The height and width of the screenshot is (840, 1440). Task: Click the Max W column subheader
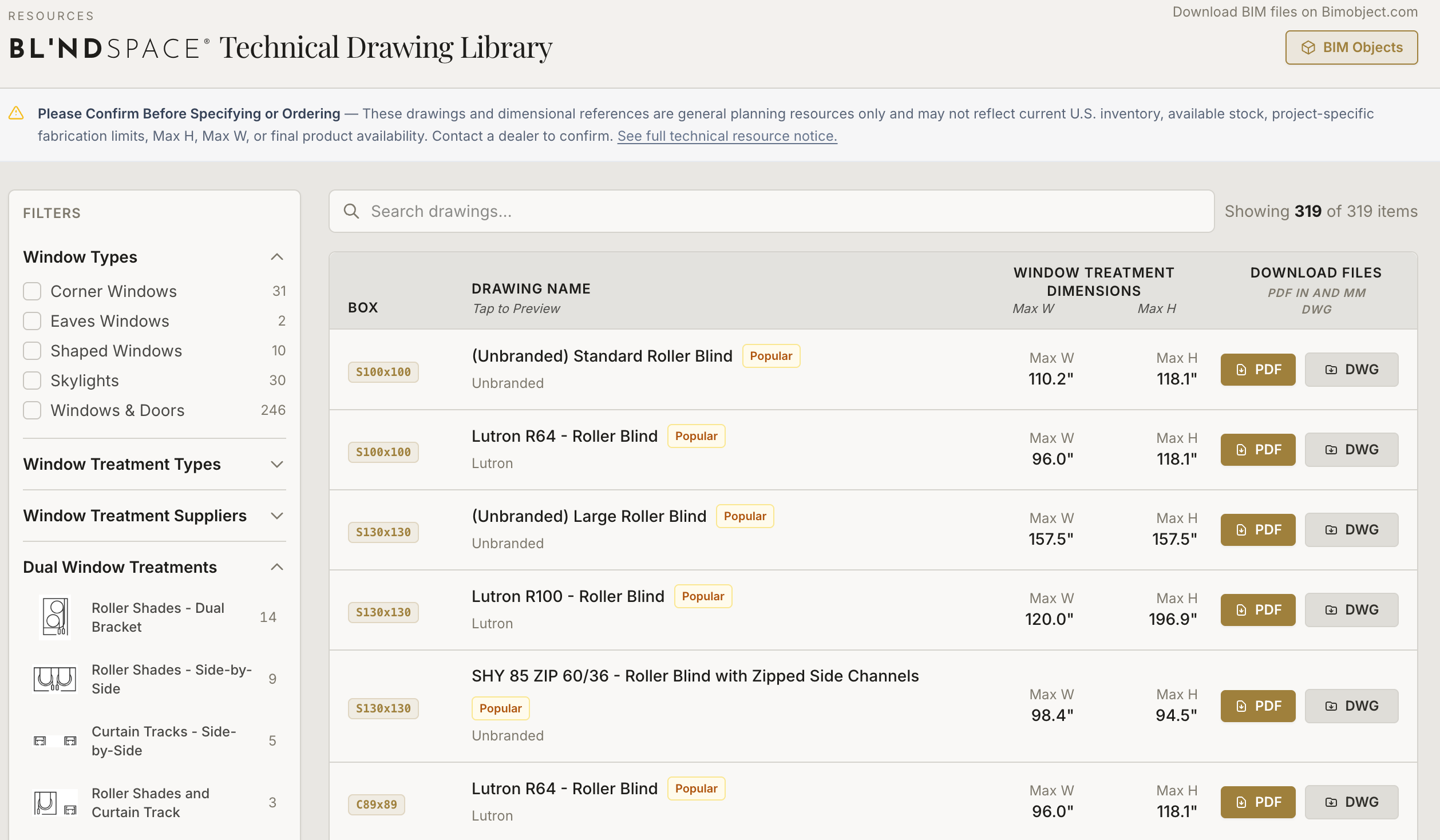(x=1033, y=308)
